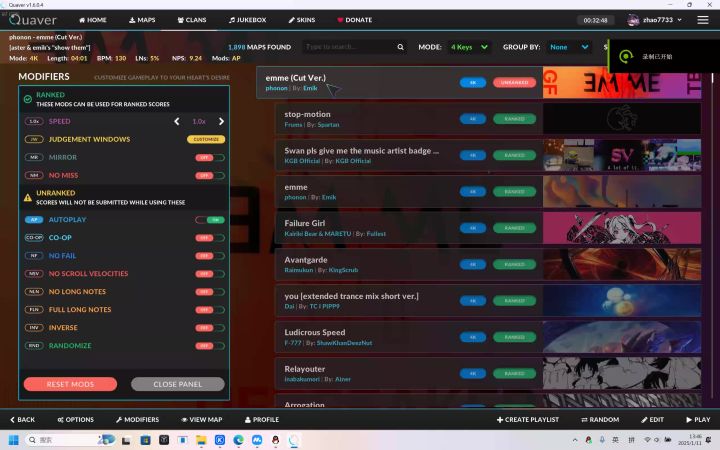Viewport: 720px width, 450px height.
Task: Click the UNRANKED badge on emme (Cut Ver.)
Action: click(x=514, y=83)
